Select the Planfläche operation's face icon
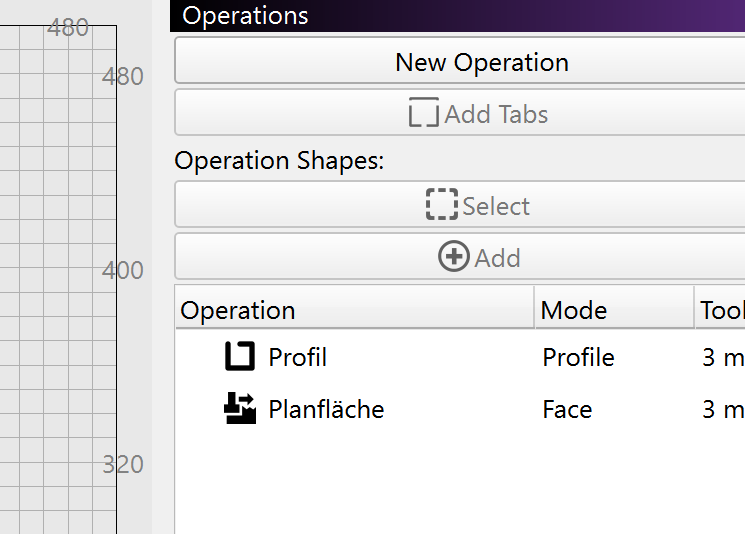The width and height of the screenshot is (745, 534). click(x=240, y=409)
